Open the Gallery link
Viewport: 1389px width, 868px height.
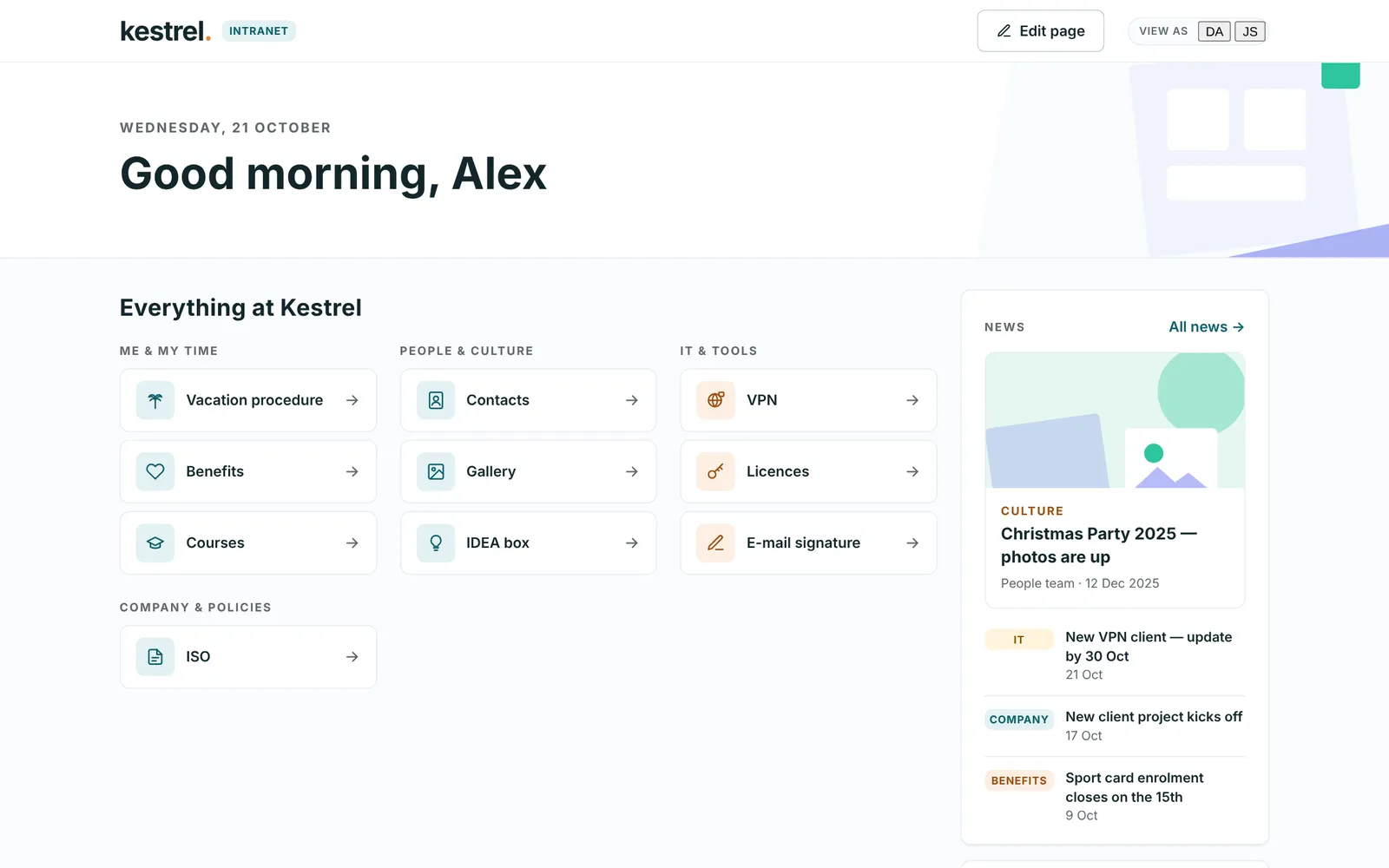point(529,471)
